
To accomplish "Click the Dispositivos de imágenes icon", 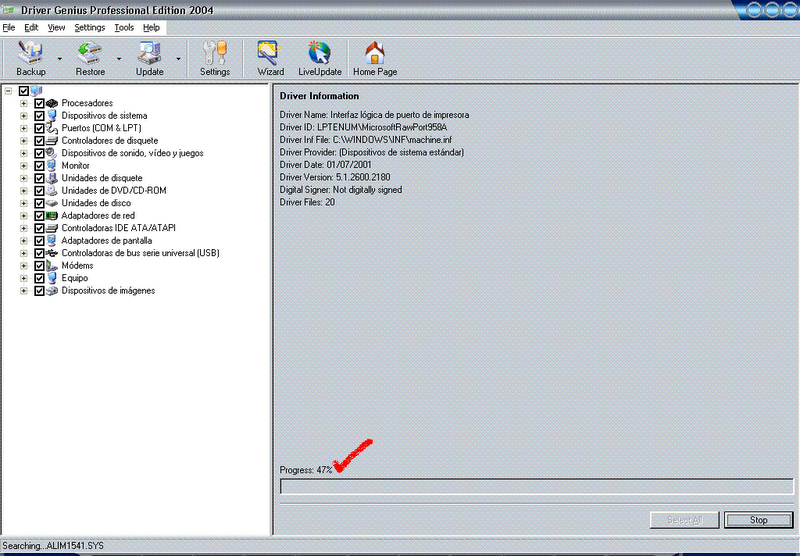I will pyautogui.click(x=52, y=291).
